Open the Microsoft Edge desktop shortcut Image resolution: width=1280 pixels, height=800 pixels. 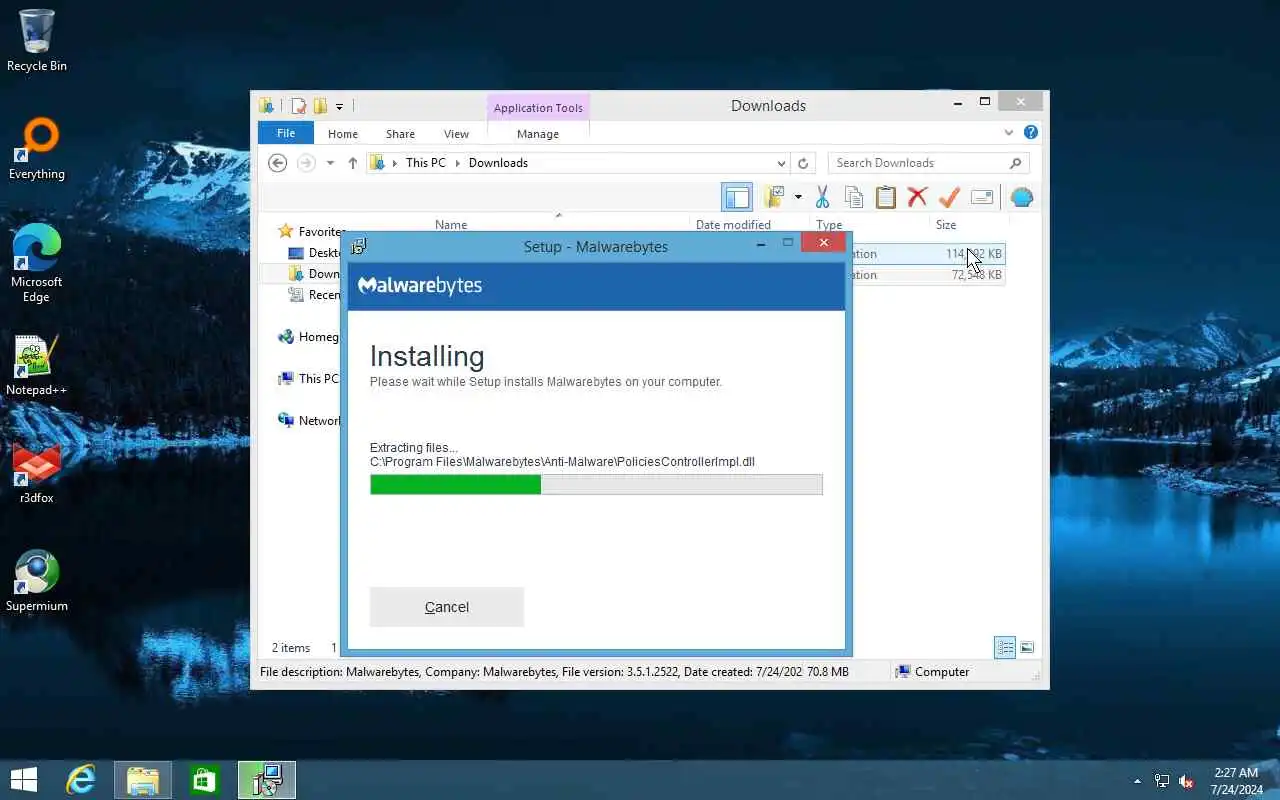click(x=37, y=263)
